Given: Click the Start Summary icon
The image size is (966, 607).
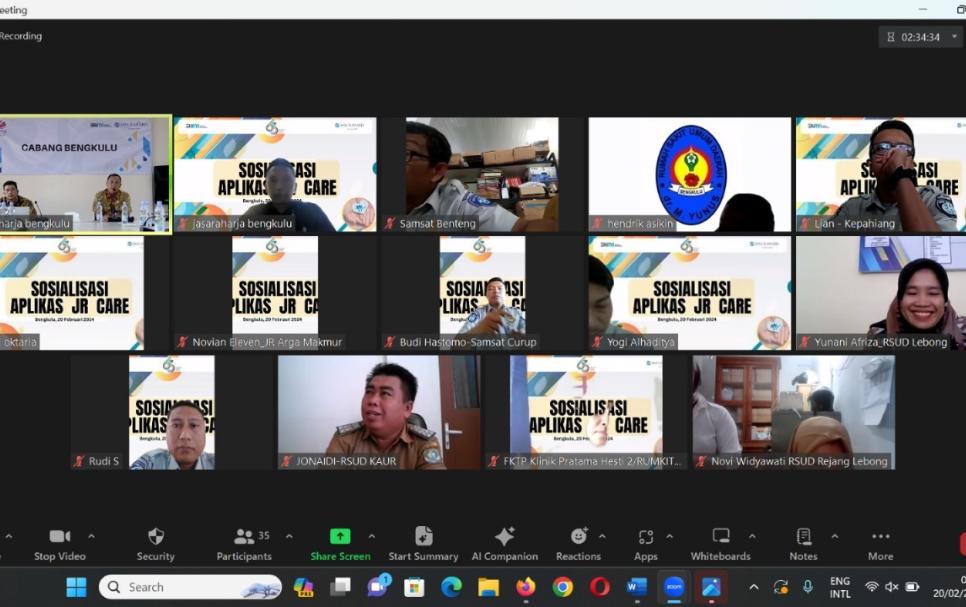Looking at the screenshot, I should point(423,536).
